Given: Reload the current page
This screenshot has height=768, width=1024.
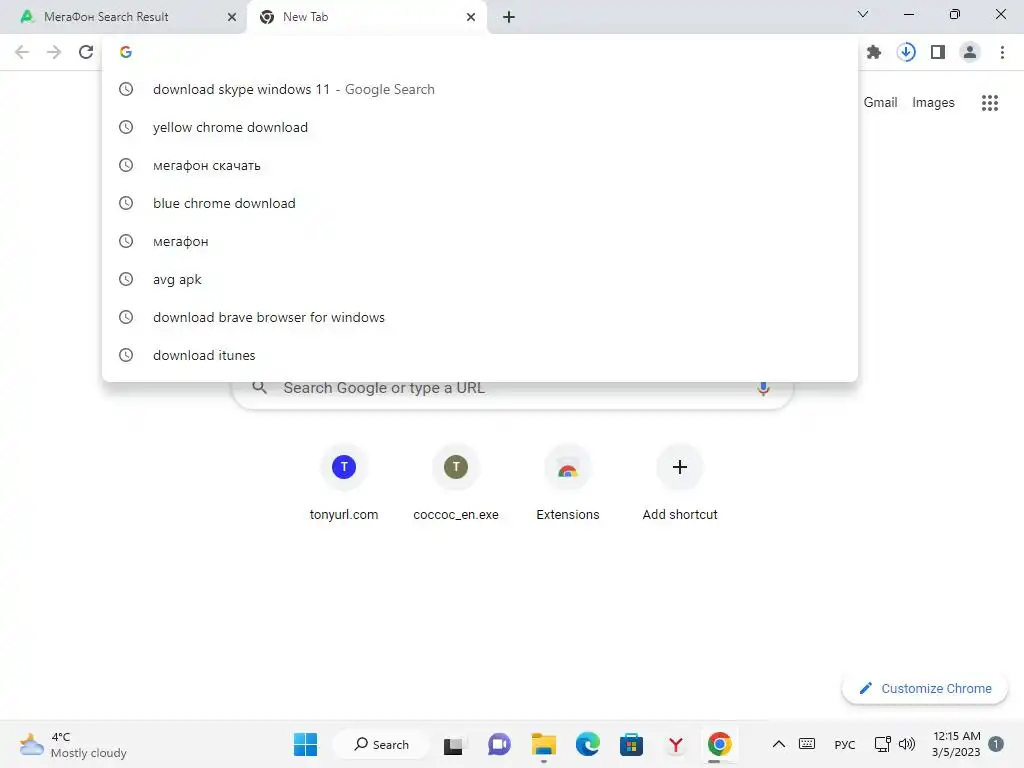Looking at the screenshot, I should click(86, 52).
